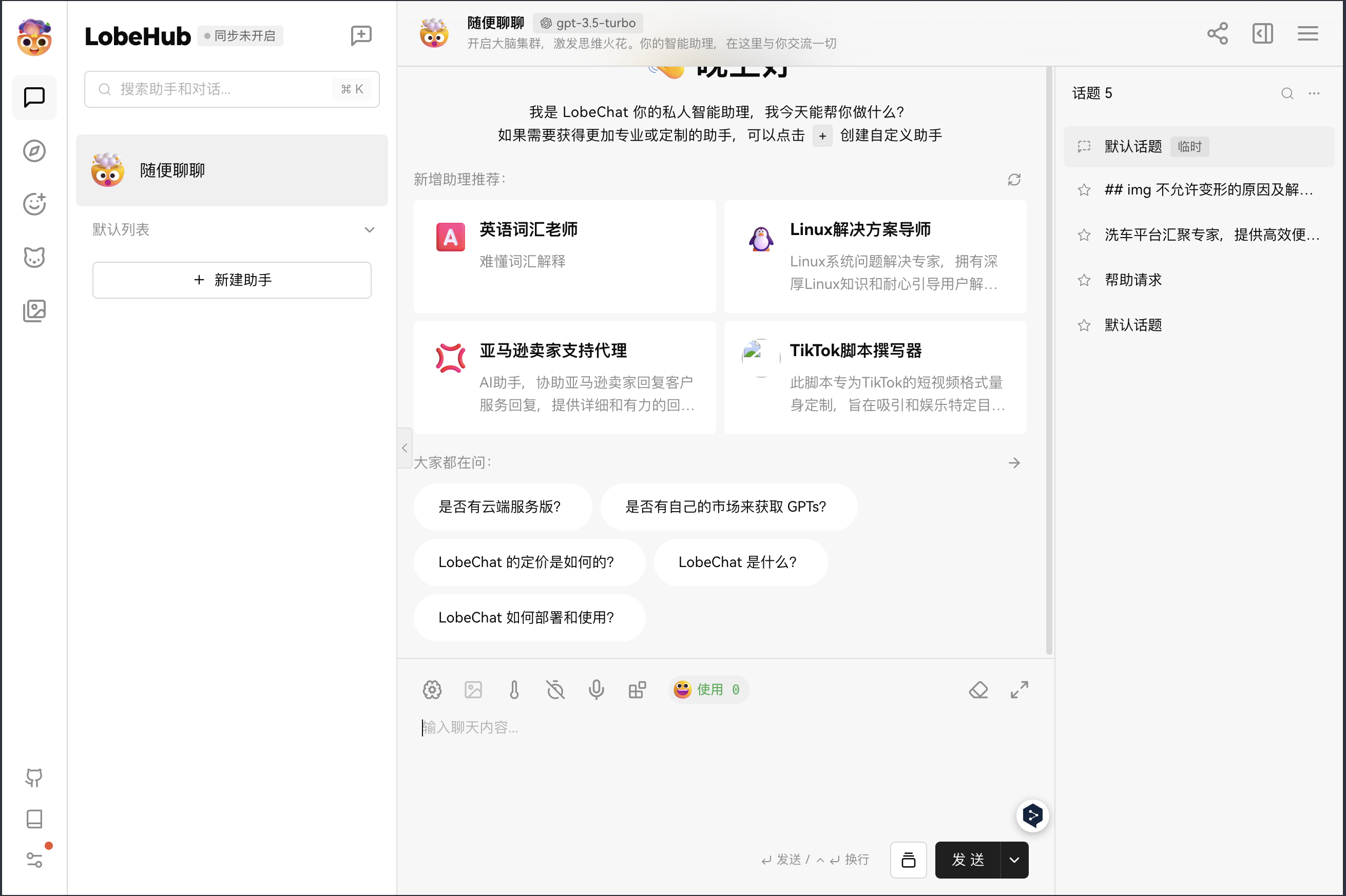
Task: Open the GitHub icon in sidebar
Action: tap(34, 778)
